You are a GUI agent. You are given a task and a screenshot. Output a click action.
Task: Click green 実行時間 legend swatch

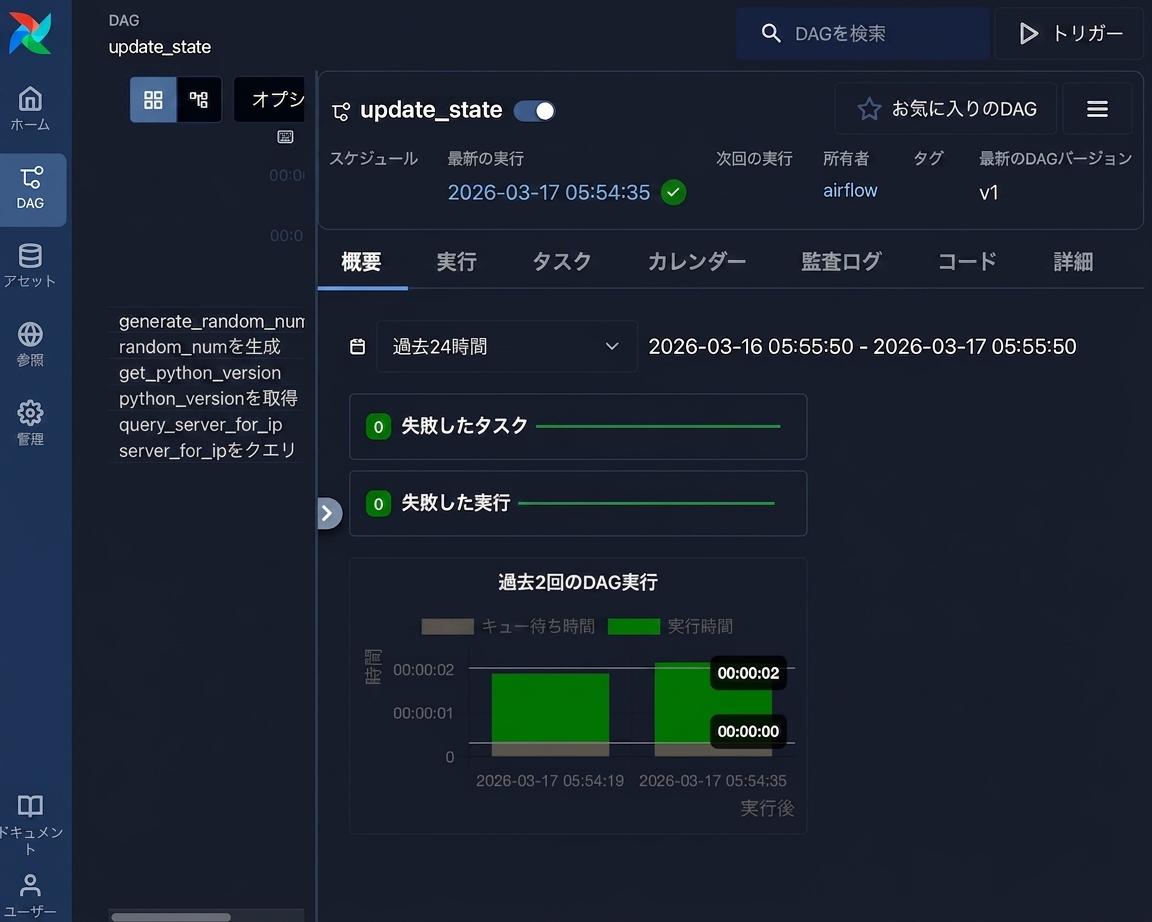tap(634, 627)
